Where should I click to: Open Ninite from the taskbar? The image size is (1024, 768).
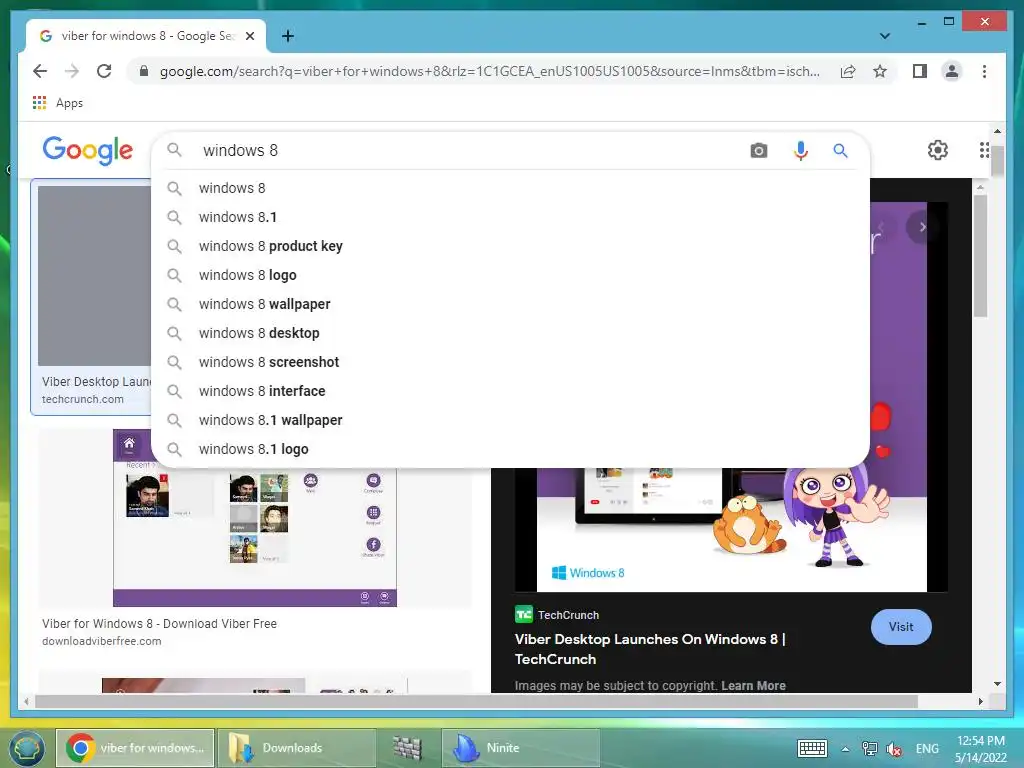(520, 748)
